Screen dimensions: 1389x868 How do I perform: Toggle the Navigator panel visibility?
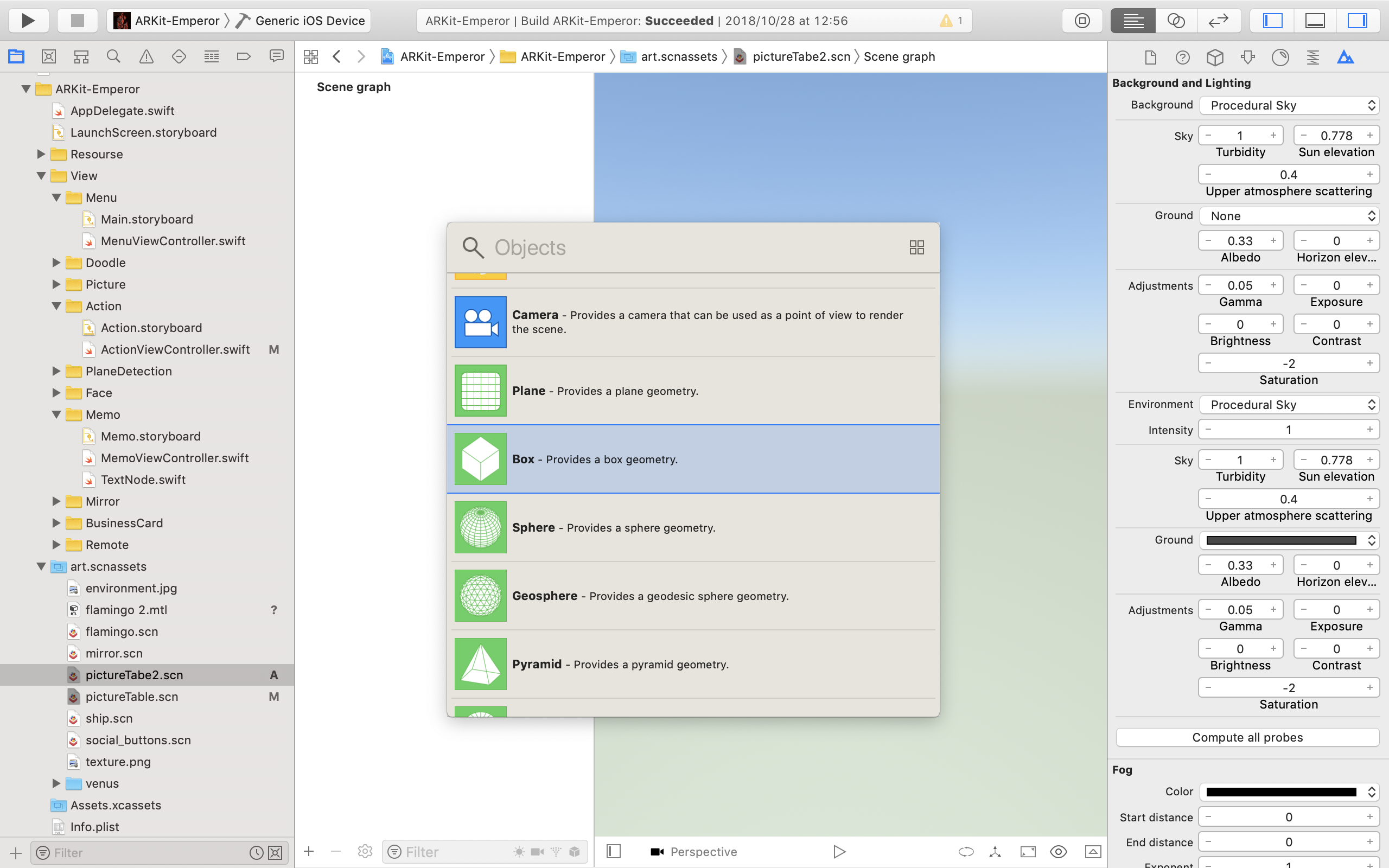tap(1272, 21)
